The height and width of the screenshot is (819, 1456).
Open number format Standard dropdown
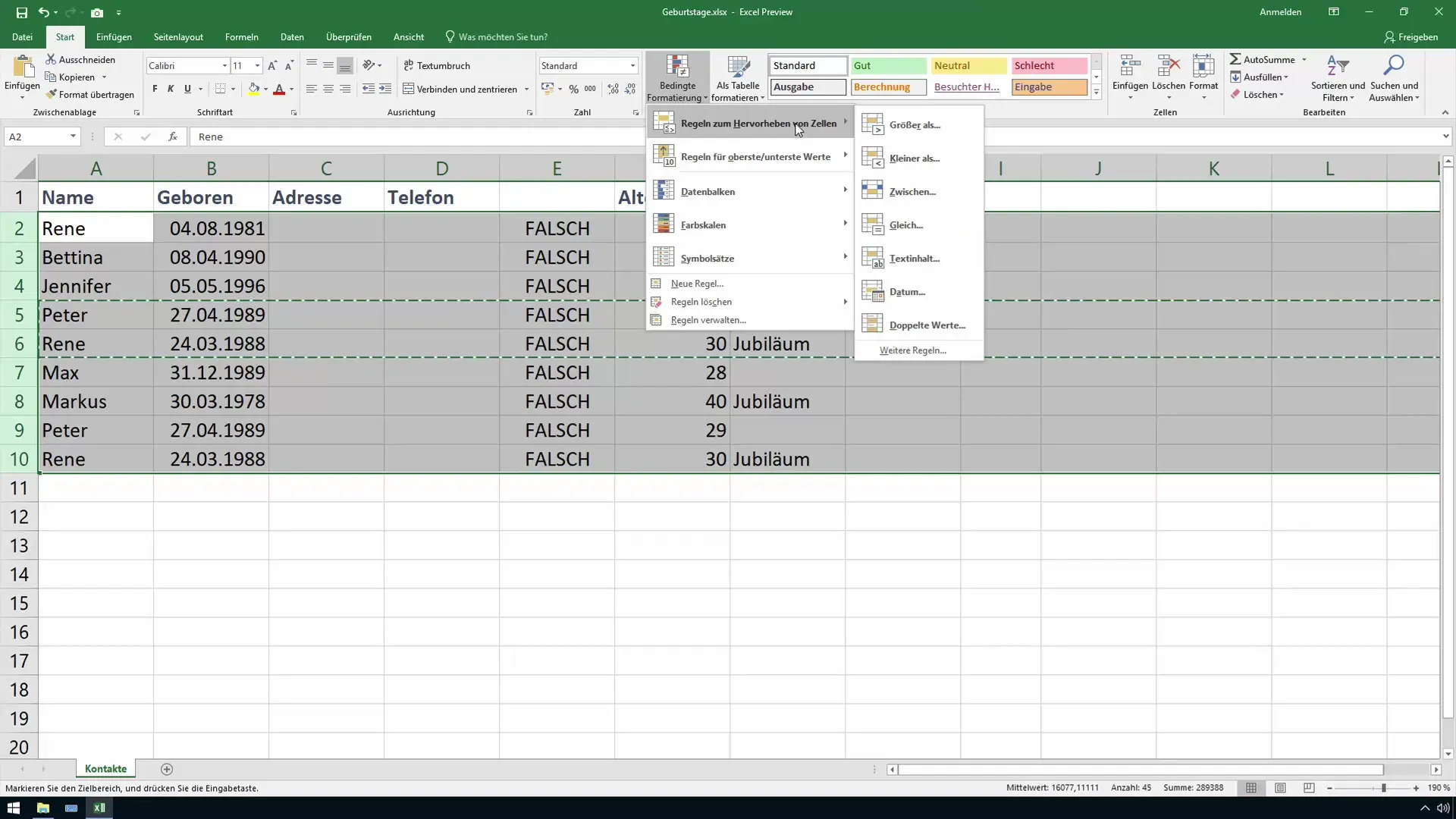pos(632,66)
